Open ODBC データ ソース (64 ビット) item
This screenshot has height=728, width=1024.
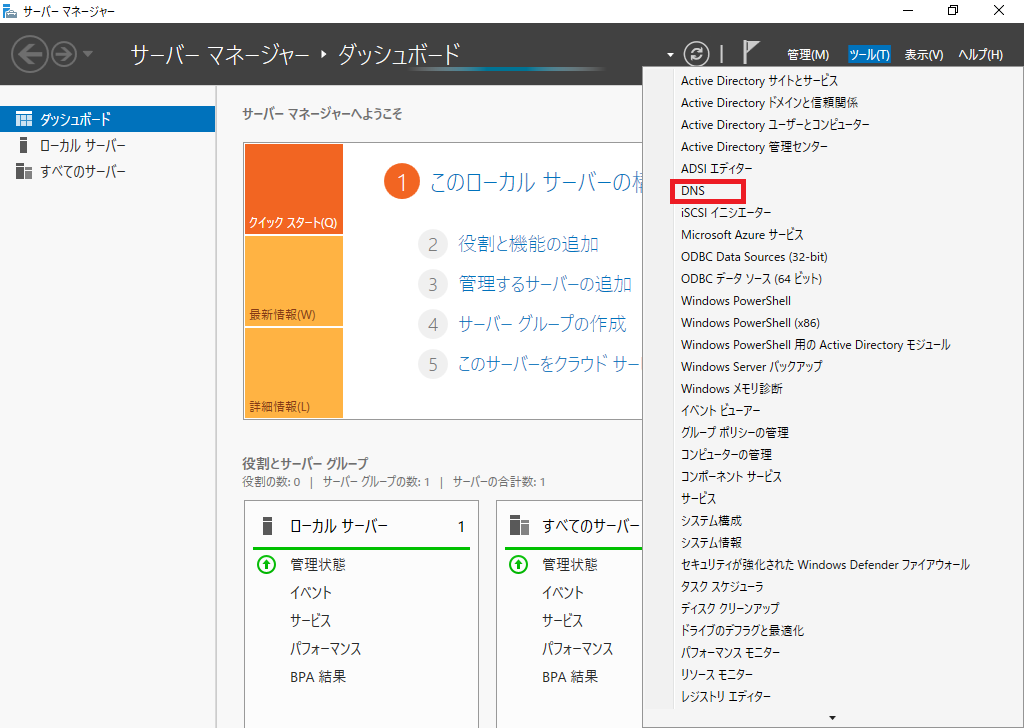coord(751,279)
